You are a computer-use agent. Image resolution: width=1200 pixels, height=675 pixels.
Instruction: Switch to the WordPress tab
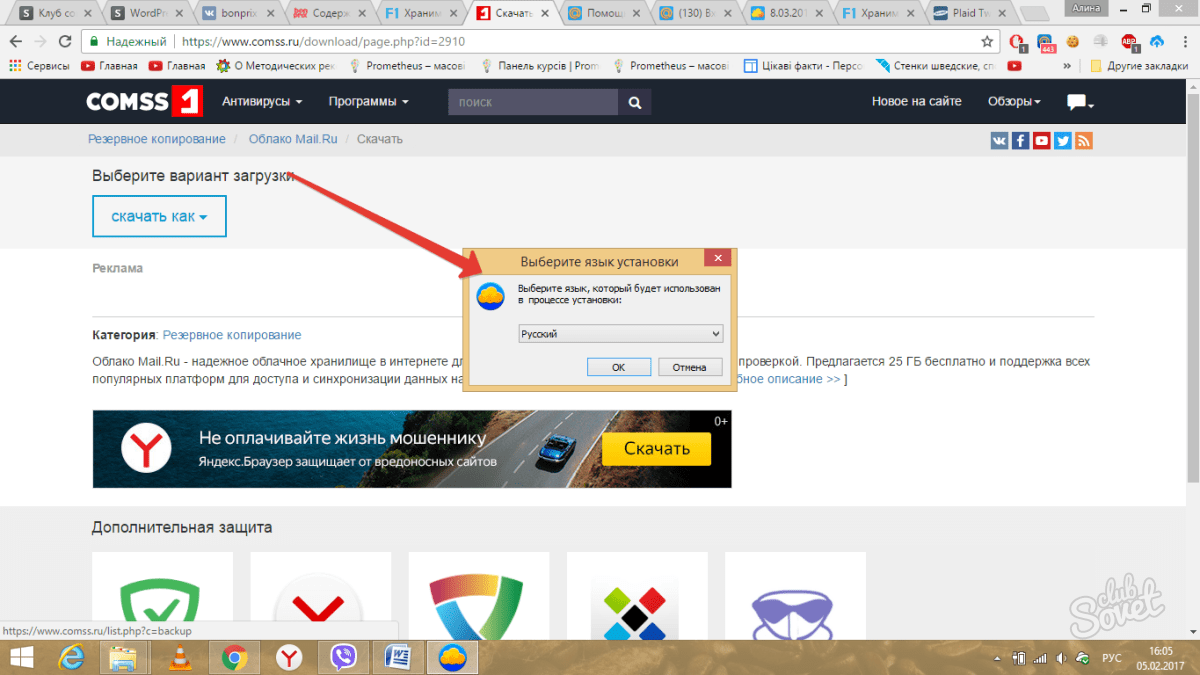point(146,14)
